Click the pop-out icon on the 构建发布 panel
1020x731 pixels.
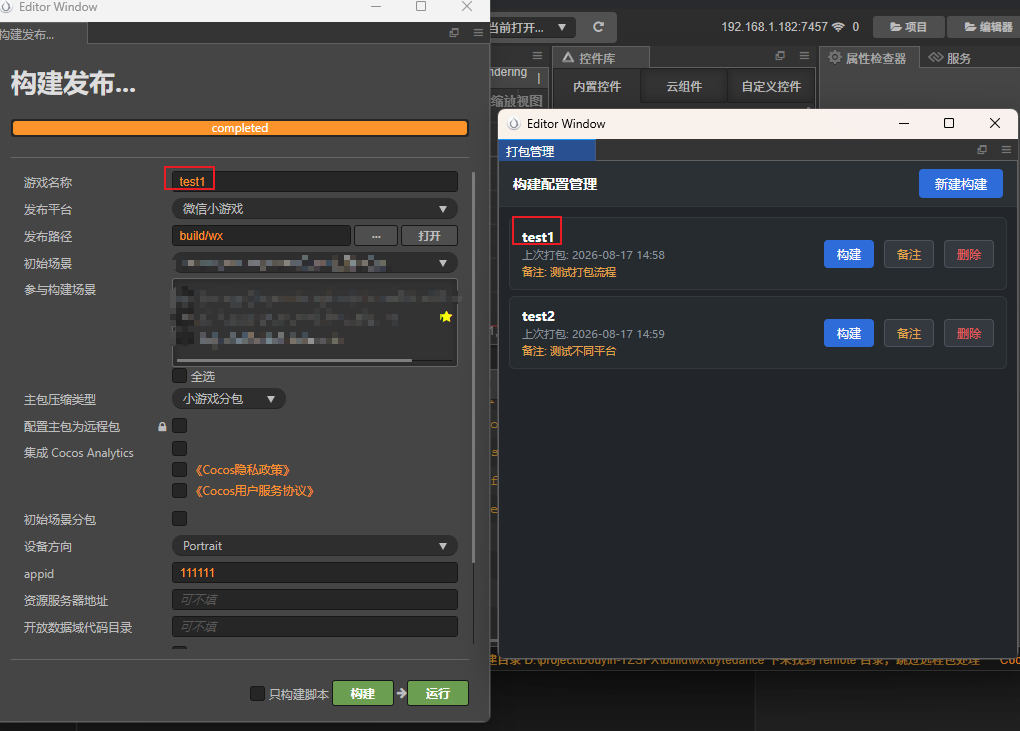(454, 33)
